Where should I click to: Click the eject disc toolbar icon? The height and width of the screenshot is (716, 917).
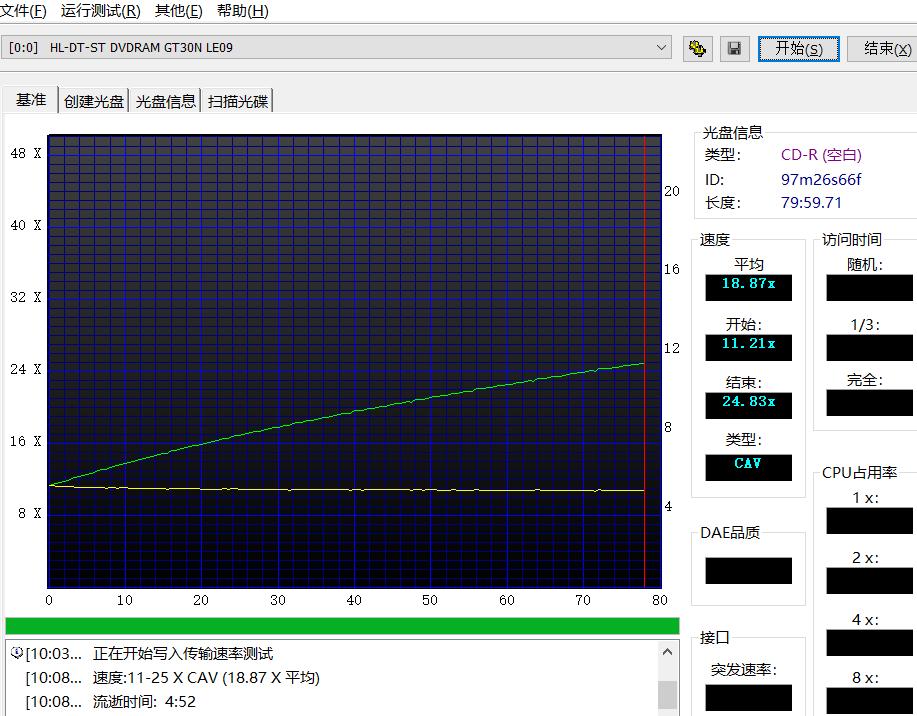(697, 48)
